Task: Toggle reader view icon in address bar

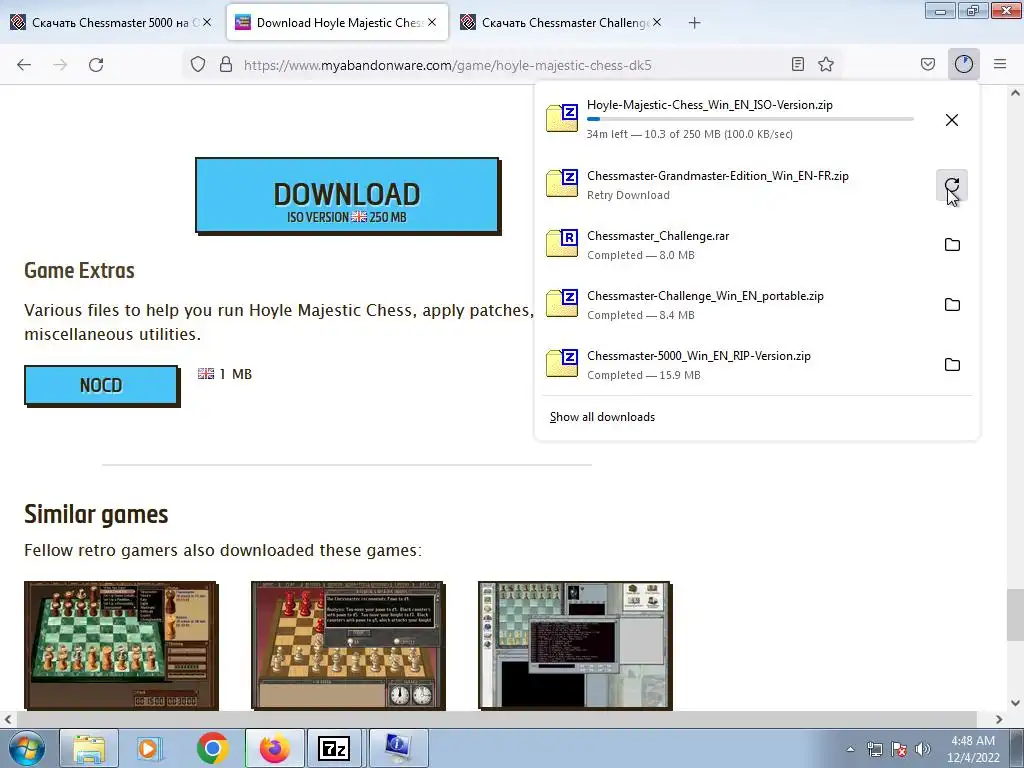Action: [x=797, y=64]
